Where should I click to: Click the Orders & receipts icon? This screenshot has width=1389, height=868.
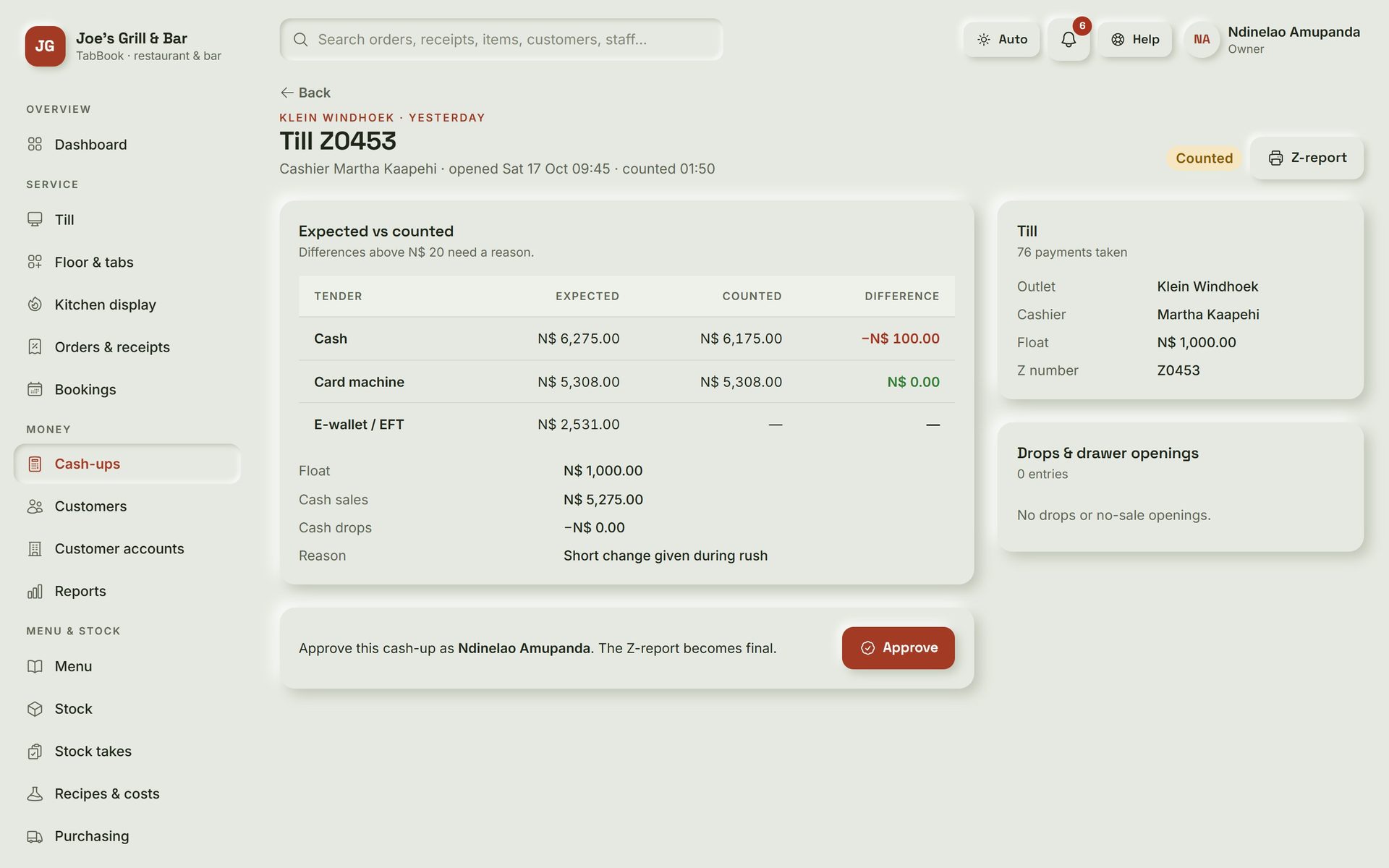[35, 346]
